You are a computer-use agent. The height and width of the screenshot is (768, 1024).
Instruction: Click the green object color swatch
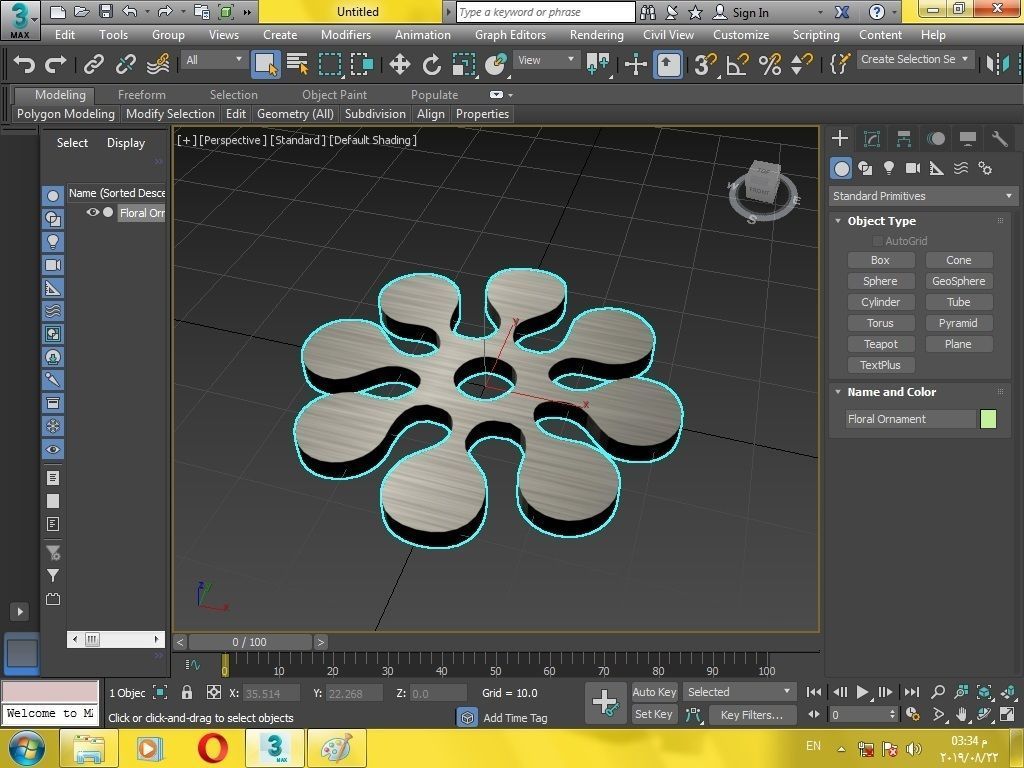click(x=988, y=419)
